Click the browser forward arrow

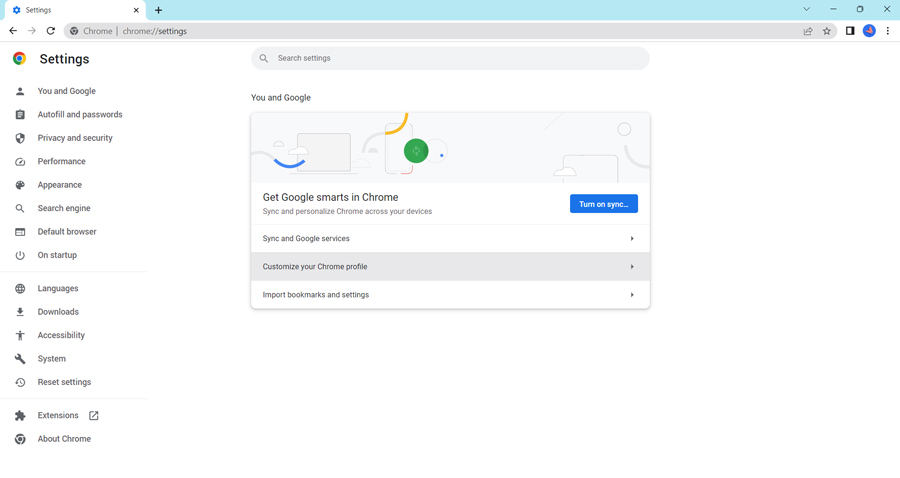32,31
